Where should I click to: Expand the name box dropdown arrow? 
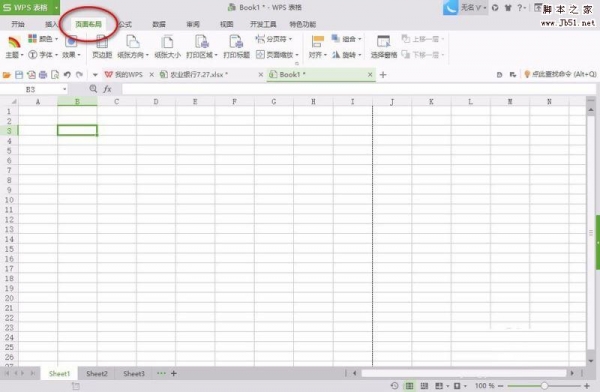(64, 89)
